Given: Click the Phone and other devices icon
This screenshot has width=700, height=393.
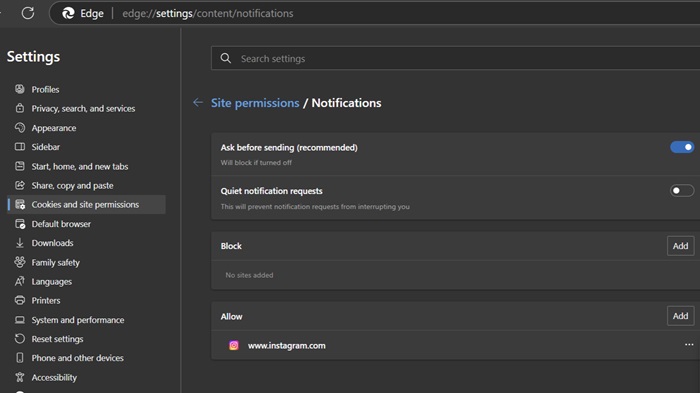Looking at the screenshot, I should pos(20,358).
